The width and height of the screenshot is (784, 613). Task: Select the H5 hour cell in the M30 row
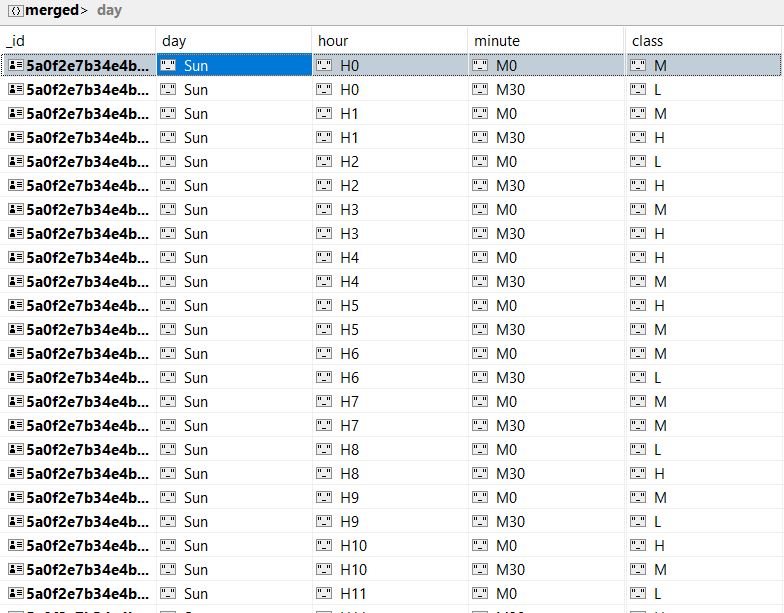tap(390, 329)
